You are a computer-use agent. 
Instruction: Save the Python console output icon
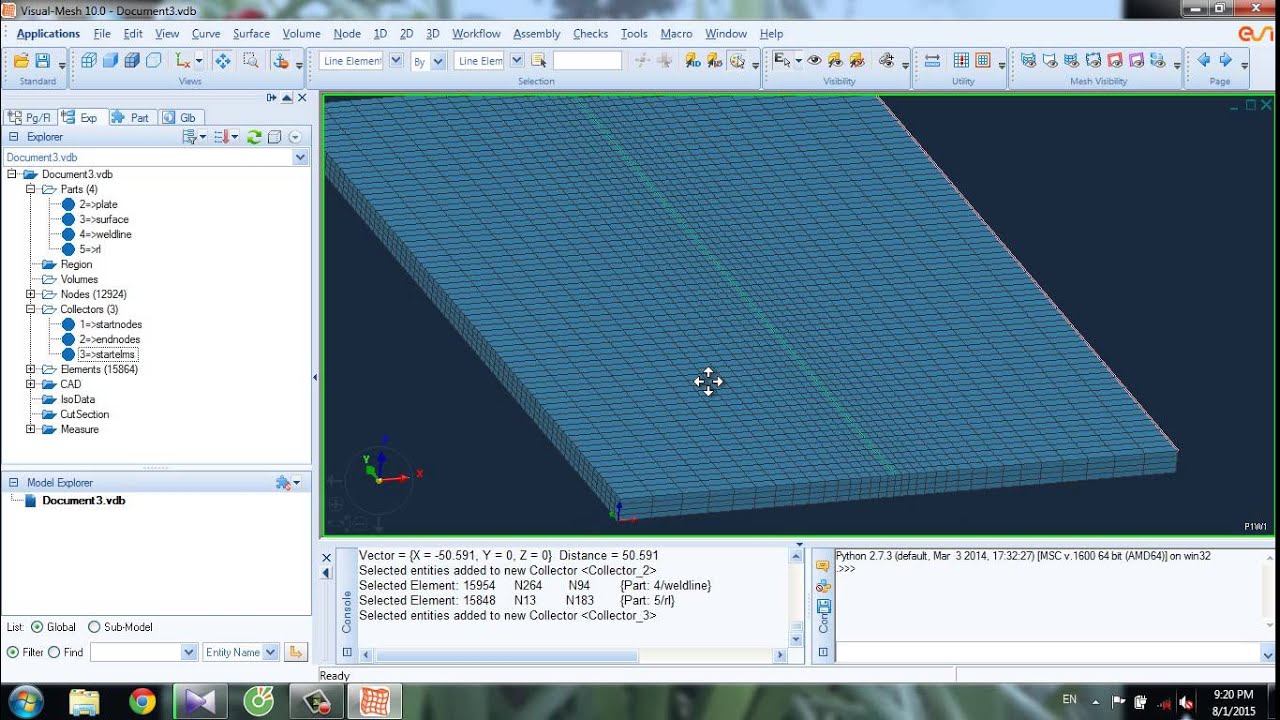(x=824, y=606)
